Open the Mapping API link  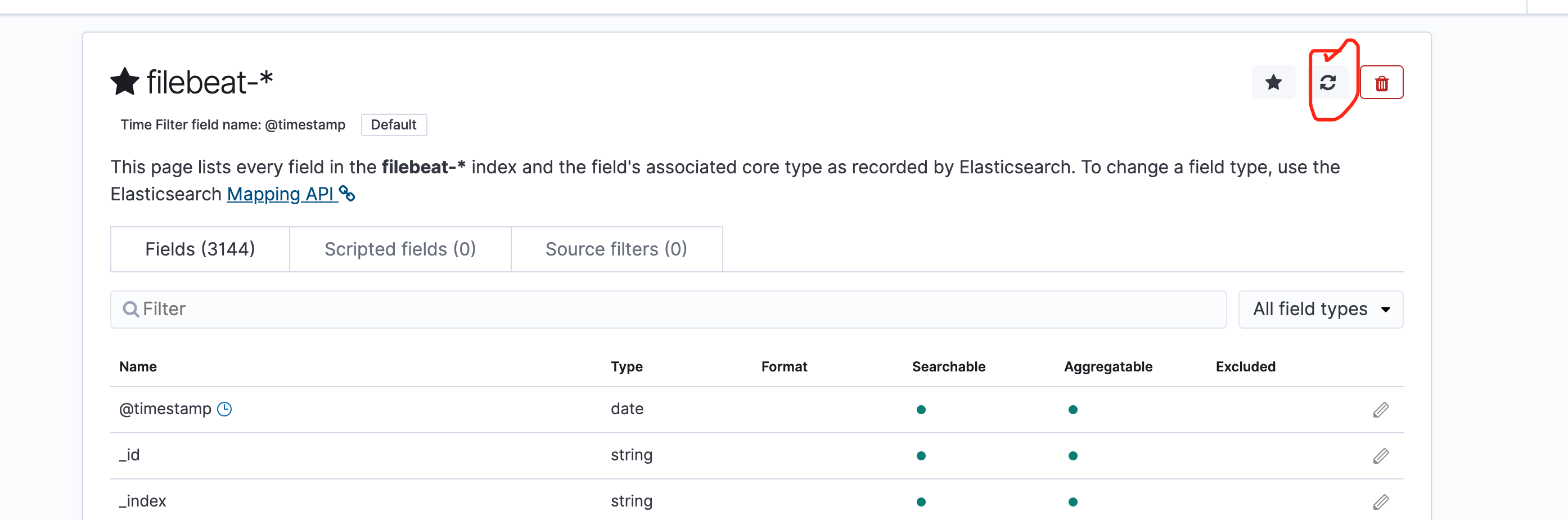pyautogui.click(x=291, y=194)
